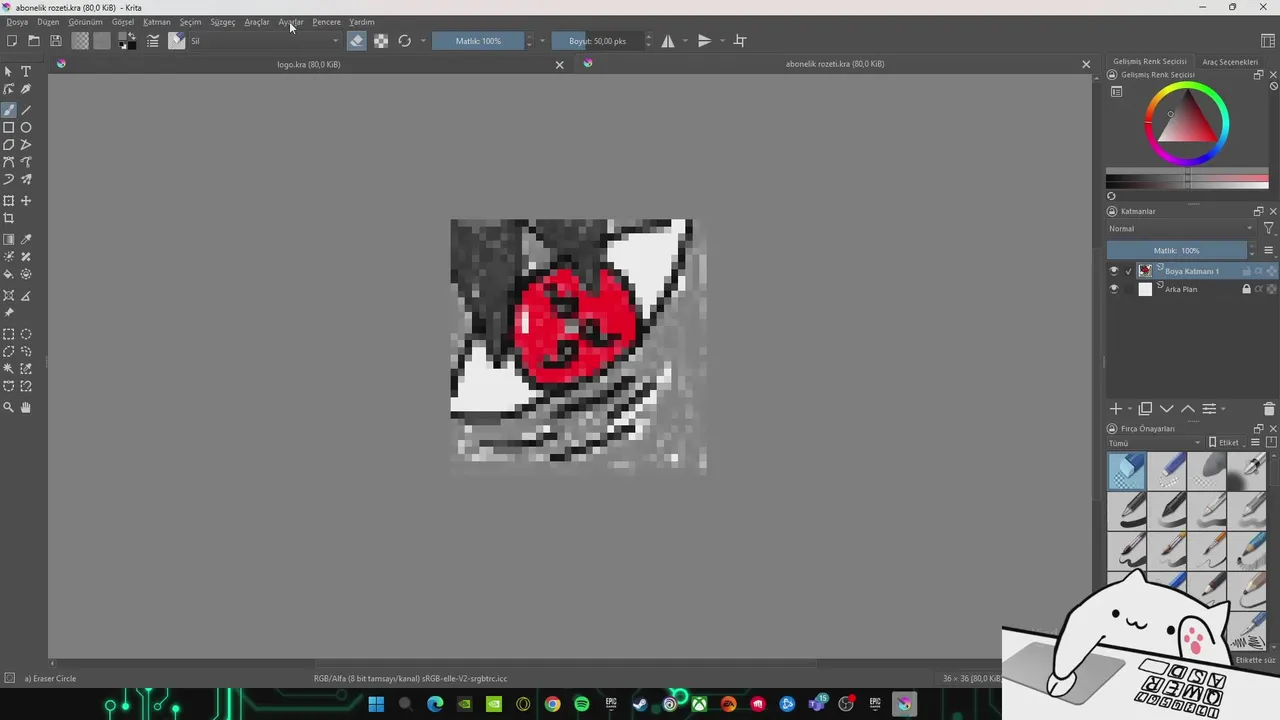Click Save document floppy icon

tap(56, 41)
